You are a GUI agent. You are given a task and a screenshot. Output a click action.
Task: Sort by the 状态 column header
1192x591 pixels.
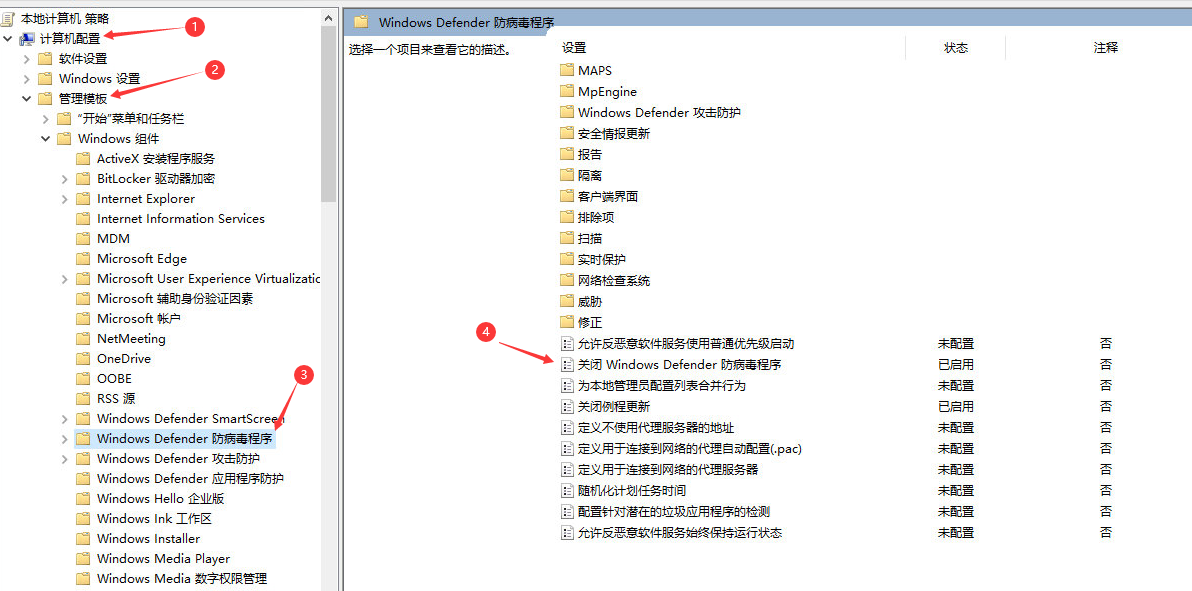pyautogui.click(x=955, y=48)
